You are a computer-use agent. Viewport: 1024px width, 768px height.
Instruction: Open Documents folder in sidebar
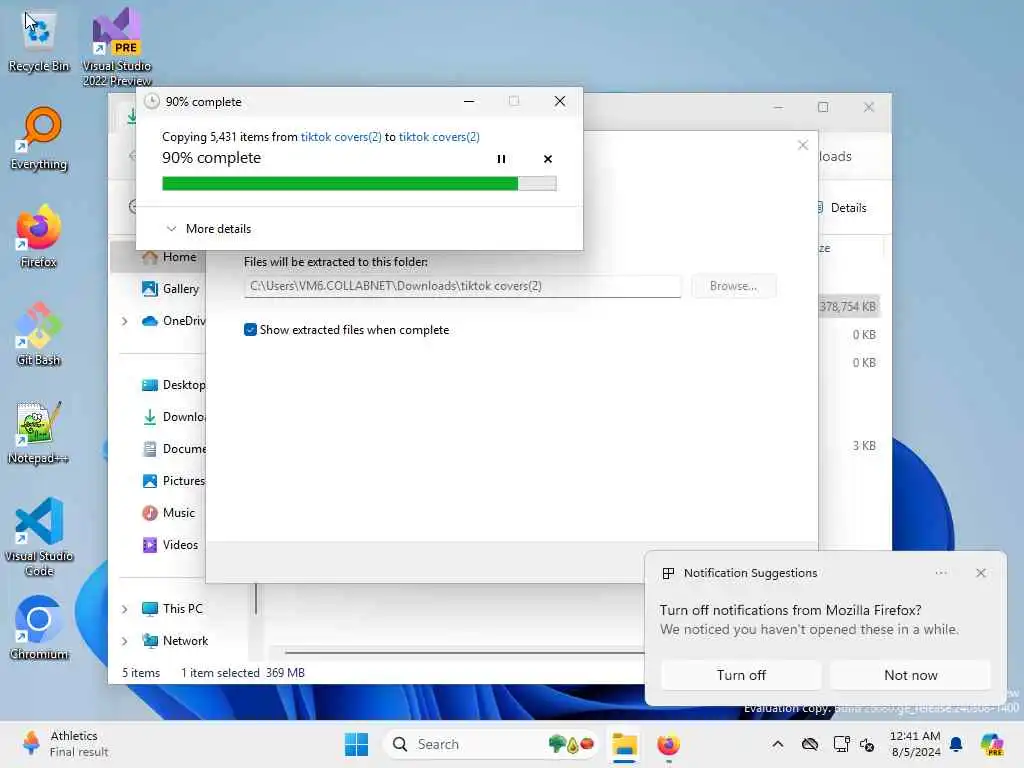(x=174, y=449)
